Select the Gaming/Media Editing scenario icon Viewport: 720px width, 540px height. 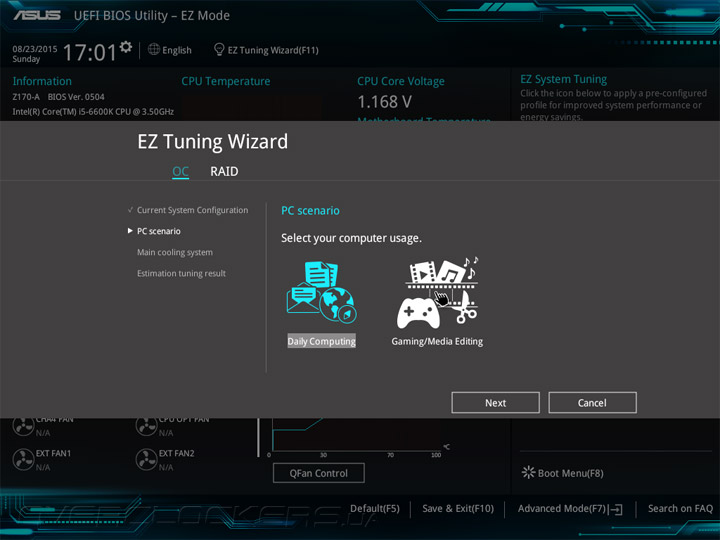[438, 292]
